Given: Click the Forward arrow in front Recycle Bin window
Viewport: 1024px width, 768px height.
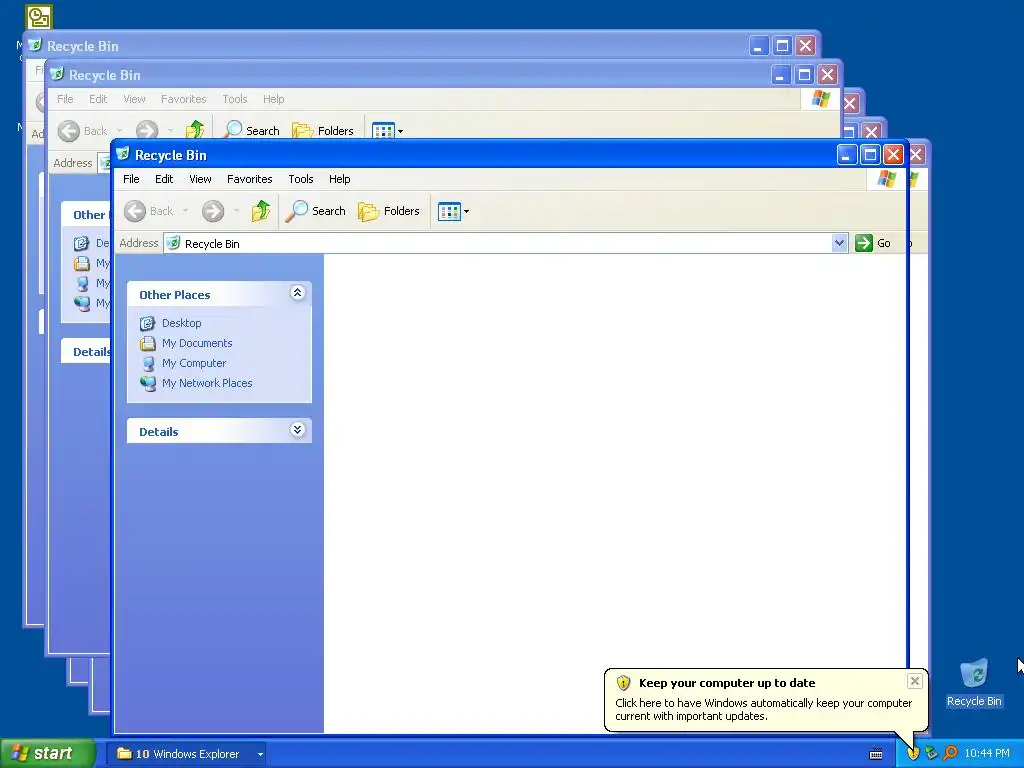Looking at the screenshot, I should 213,211.
